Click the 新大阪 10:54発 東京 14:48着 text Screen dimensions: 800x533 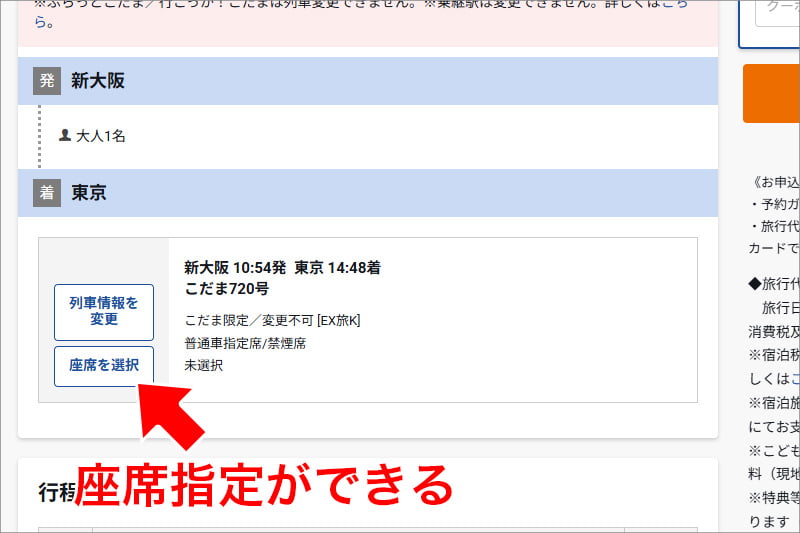(282, 267)
